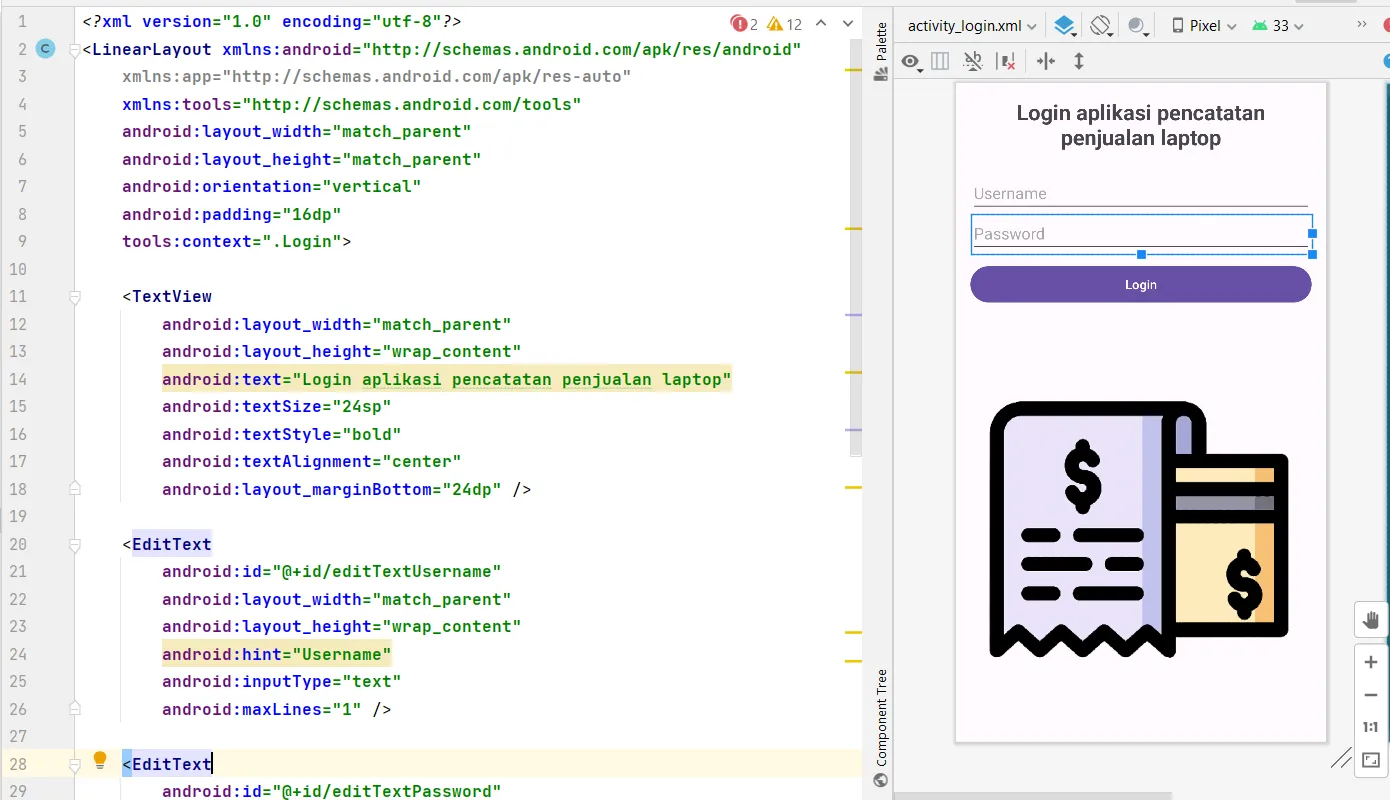
Task: Set preview zoom to 1:1
Action: click(1371, 727)
